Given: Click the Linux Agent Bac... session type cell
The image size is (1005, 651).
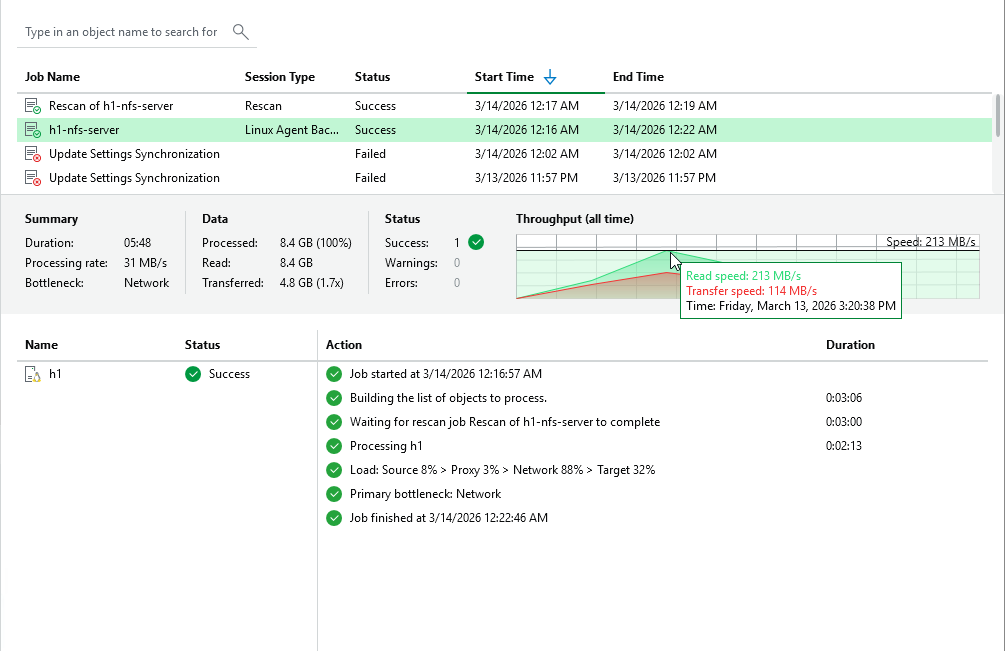Looking at the screenshot, I should [x=292, y=130].
